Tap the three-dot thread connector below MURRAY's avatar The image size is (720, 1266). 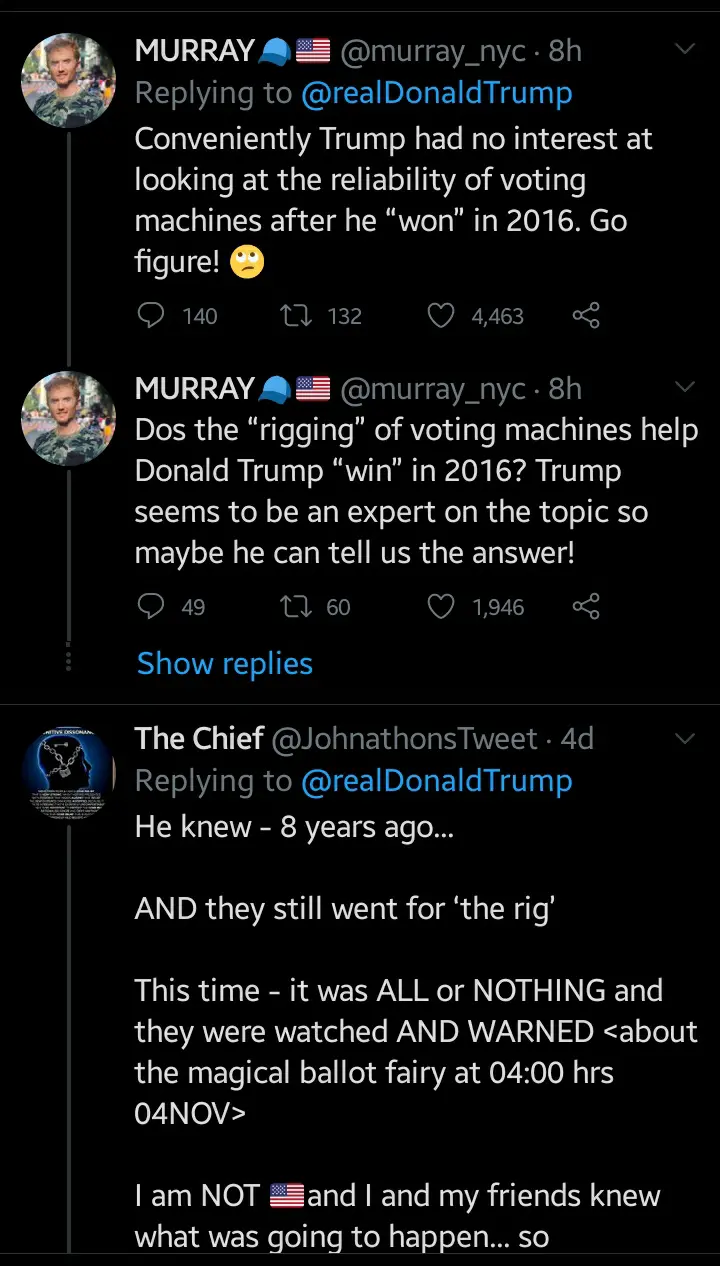[68, 659]
